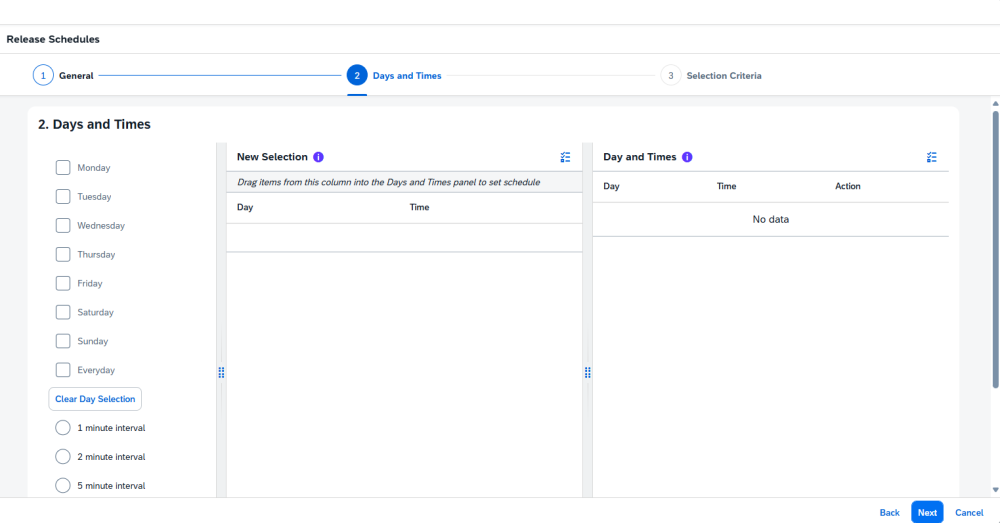Open multi-select icon in New Selection panel
Image resolution: width=1000 pixels, height=523 pixels.
565,157
